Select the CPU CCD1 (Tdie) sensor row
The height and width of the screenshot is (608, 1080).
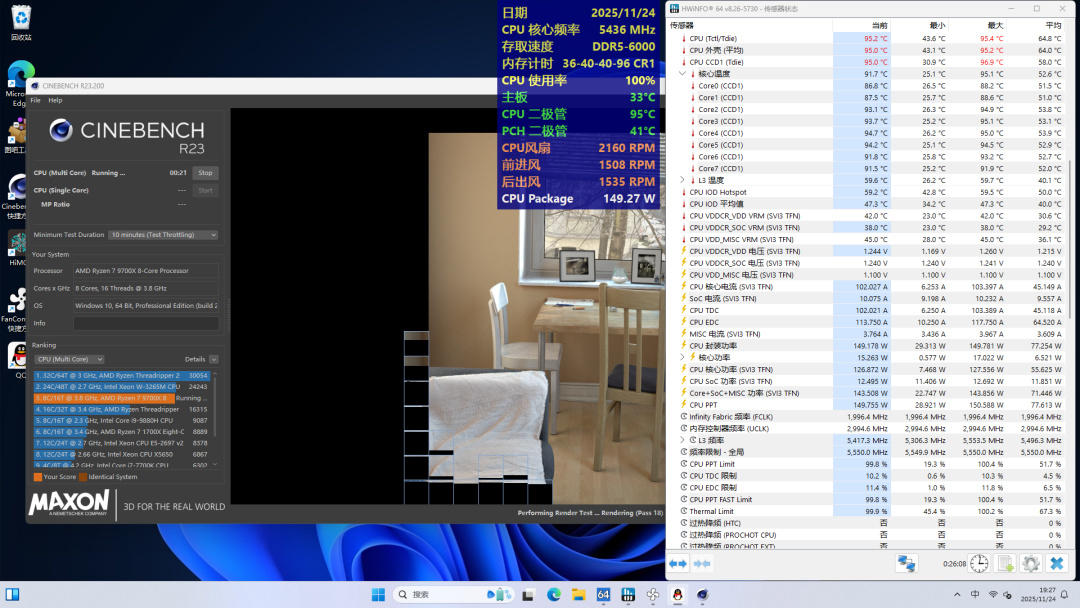pos(866,62)
